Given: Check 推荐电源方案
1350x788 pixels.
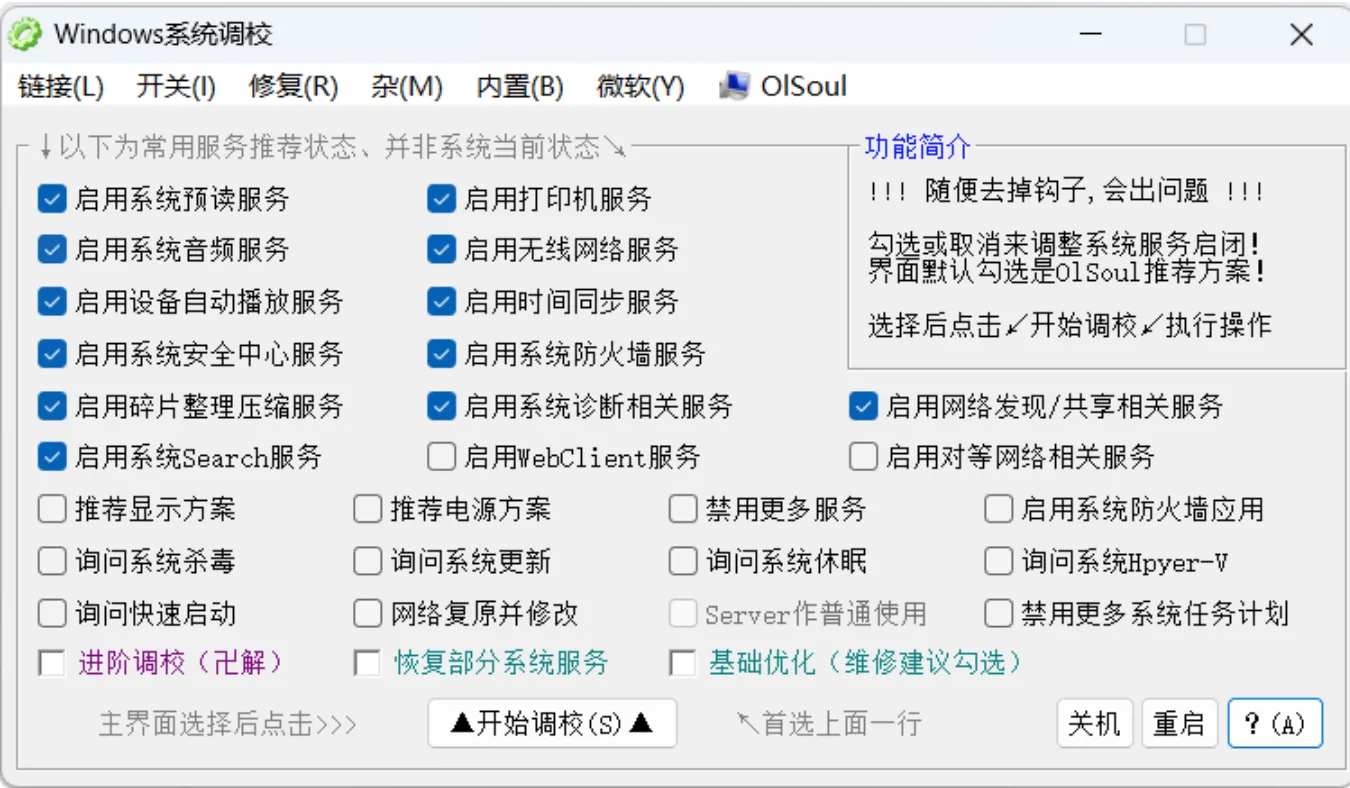Looking at the screenshot, I should [x=367, y=509].
